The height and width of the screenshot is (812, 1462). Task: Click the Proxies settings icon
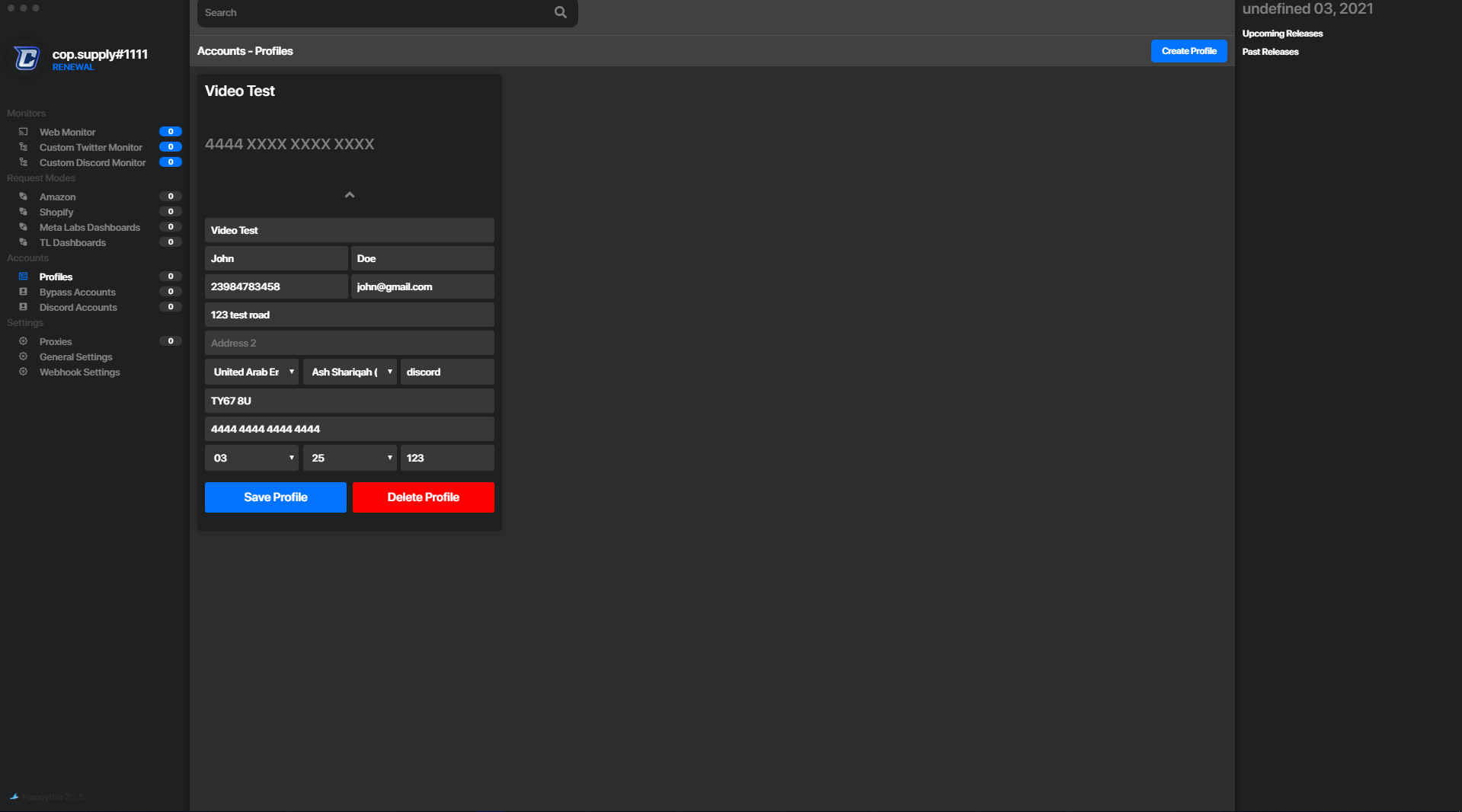(24, 341)
